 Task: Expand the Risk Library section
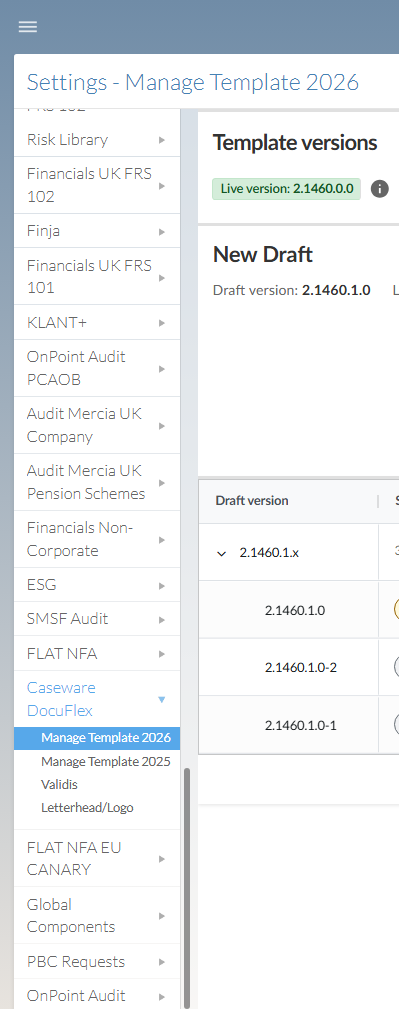97,140
